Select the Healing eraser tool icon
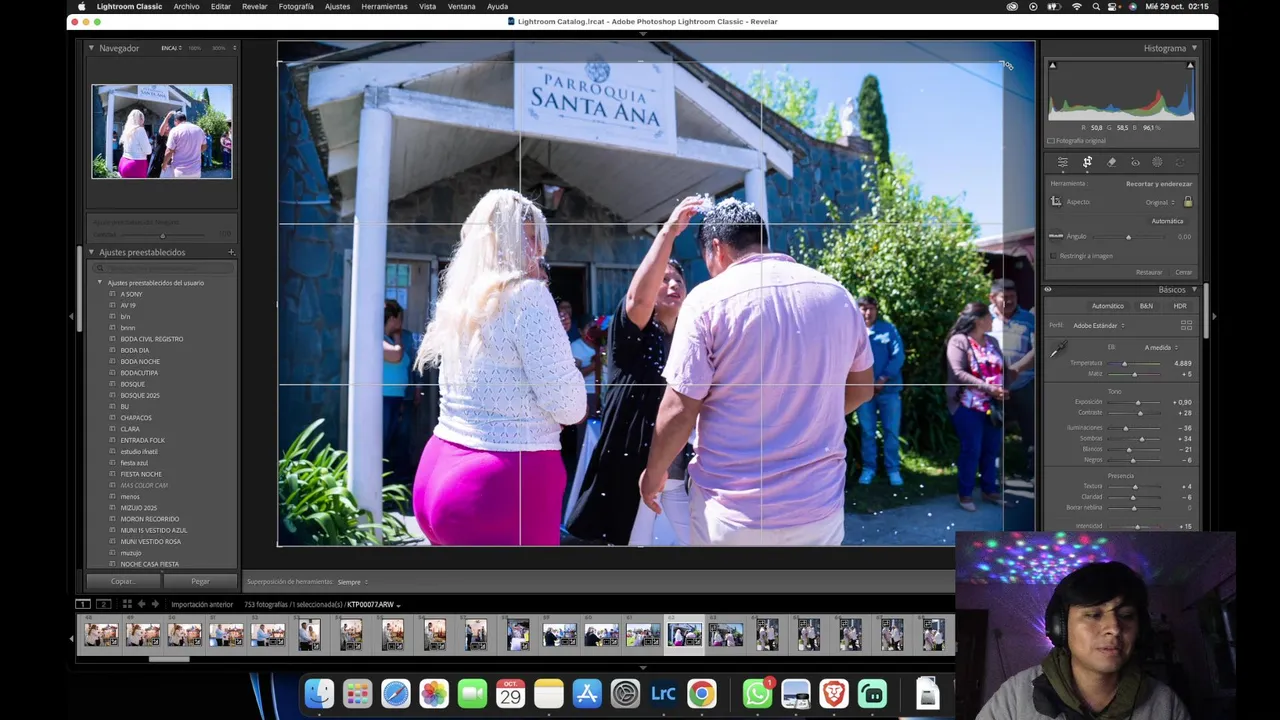 click(1111, 162)
